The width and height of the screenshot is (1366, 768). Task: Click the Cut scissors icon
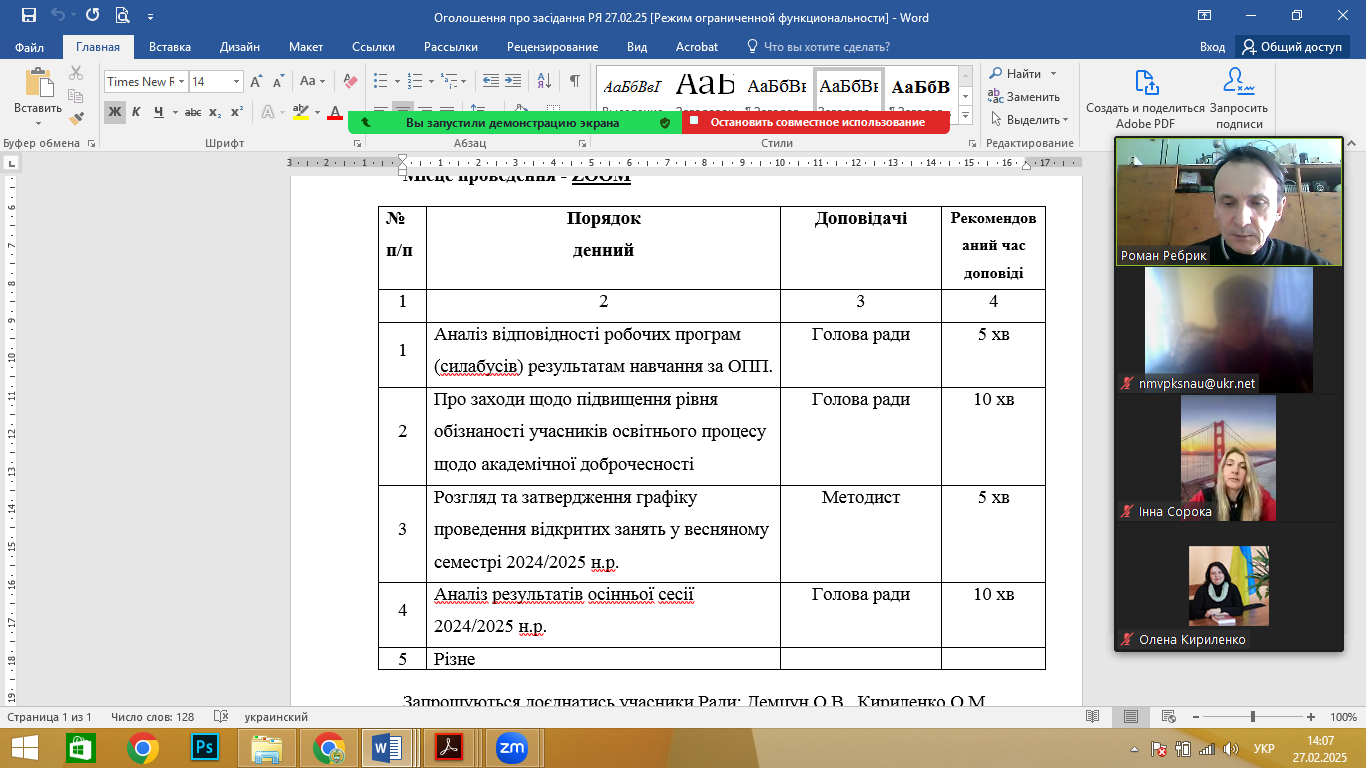coord(76,73)
